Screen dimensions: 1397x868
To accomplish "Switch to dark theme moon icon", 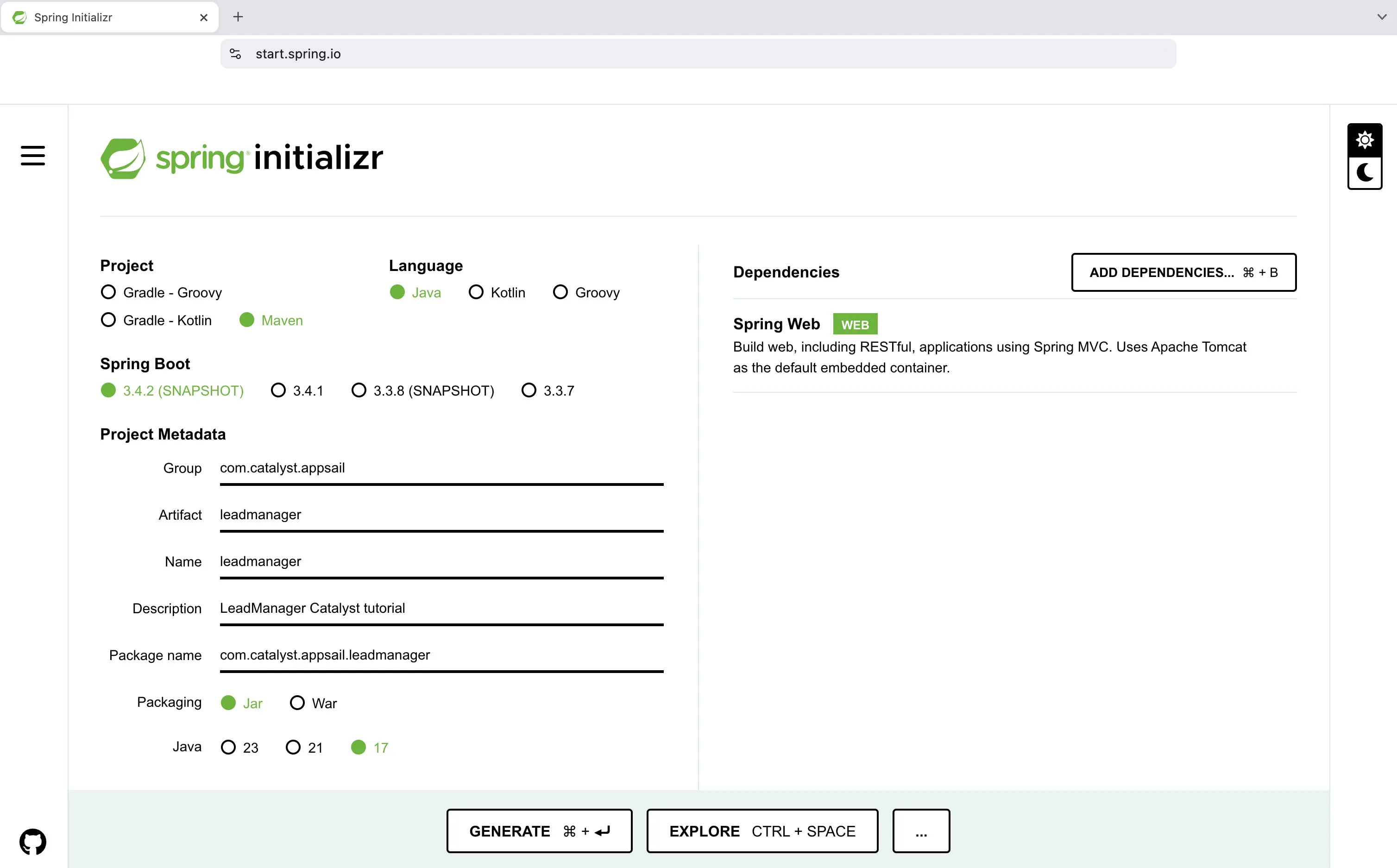I will [1364, 173].
